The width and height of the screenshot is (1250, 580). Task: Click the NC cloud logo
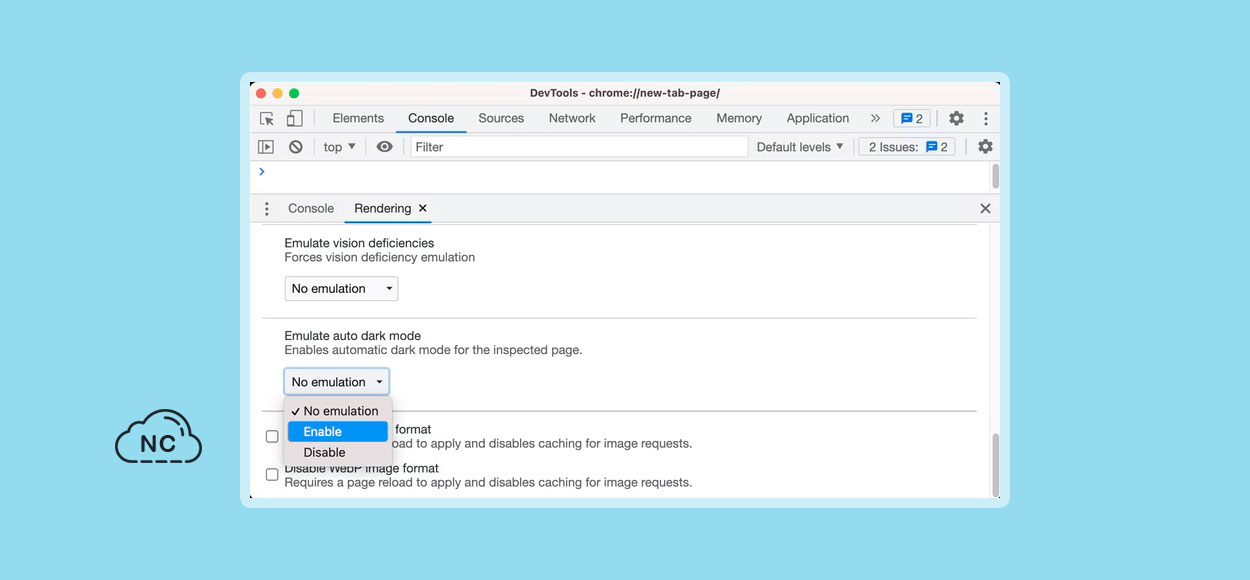click(x=158, y=437)
